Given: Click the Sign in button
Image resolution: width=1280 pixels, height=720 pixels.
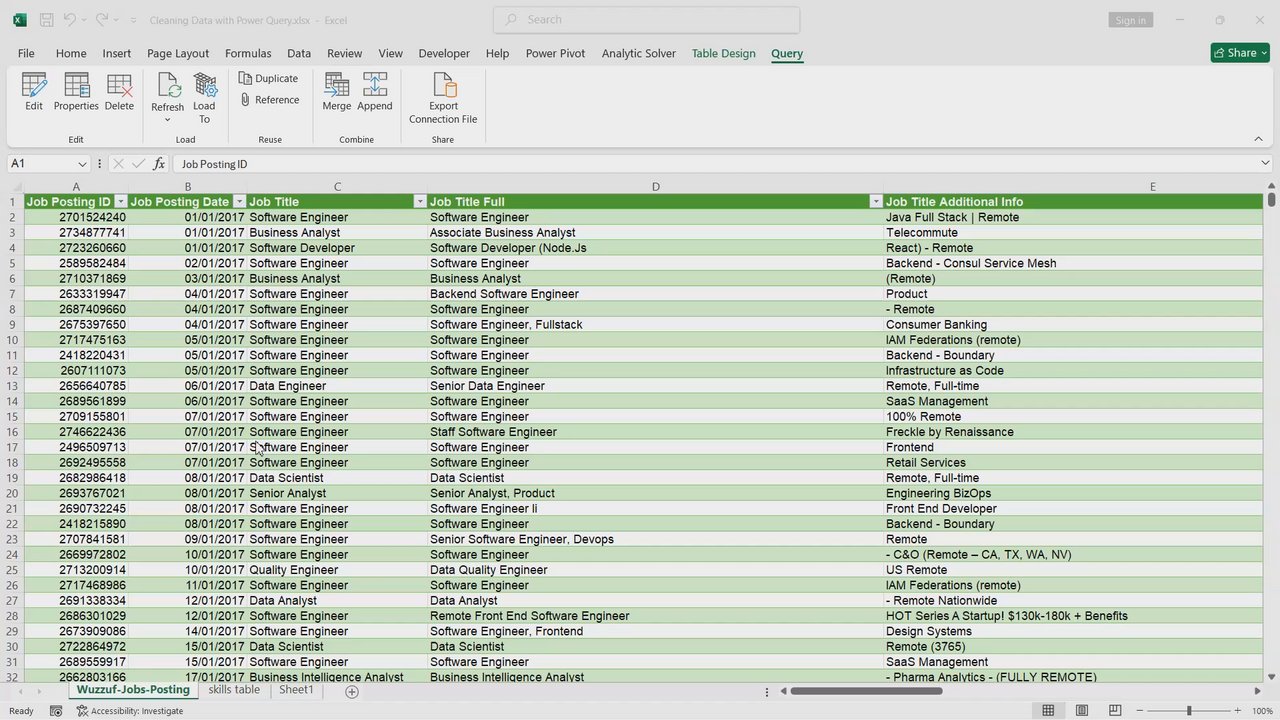Looking at the screenshot, I should pos(1130,20).
